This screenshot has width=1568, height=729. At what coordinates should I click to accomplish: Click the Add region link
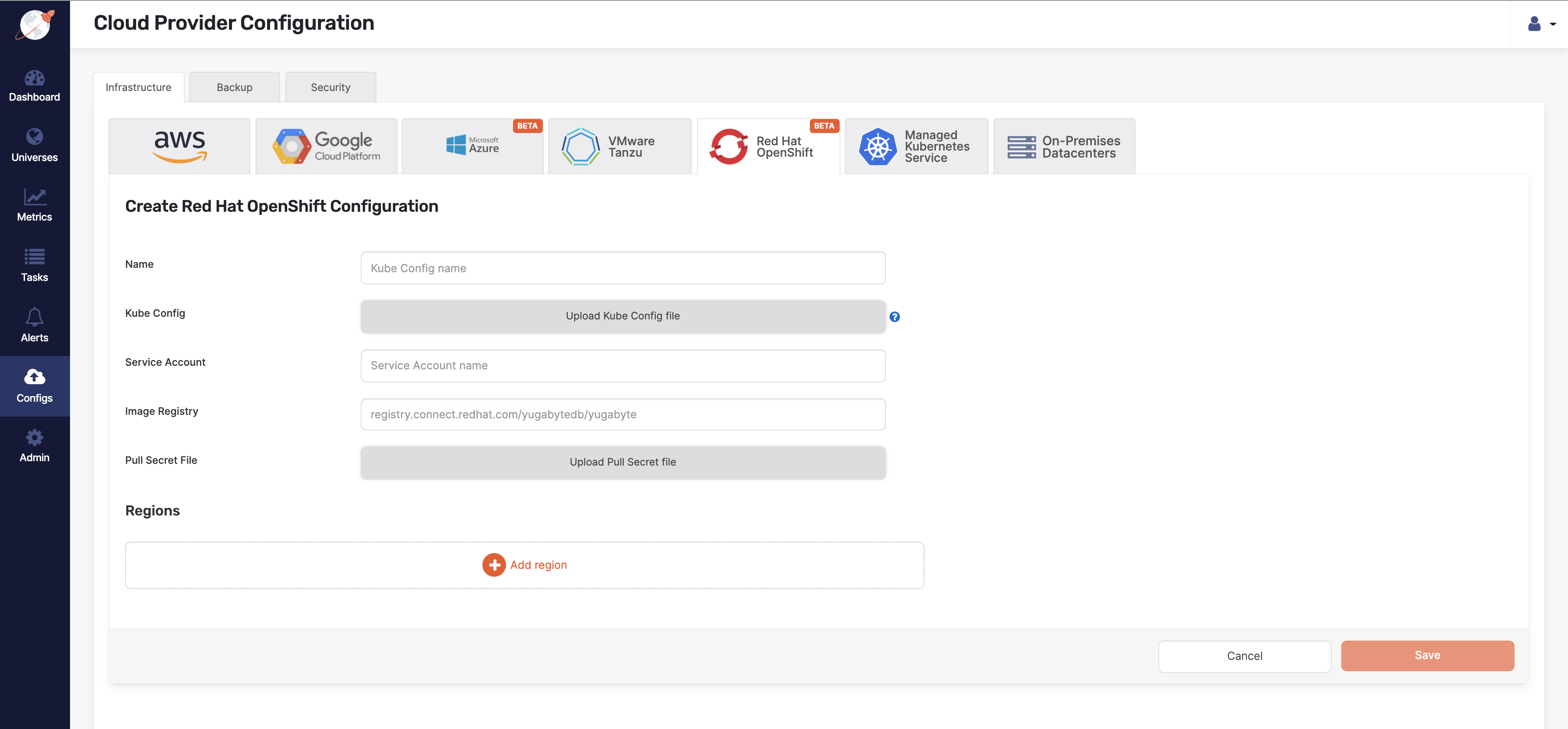coord(524,565)
